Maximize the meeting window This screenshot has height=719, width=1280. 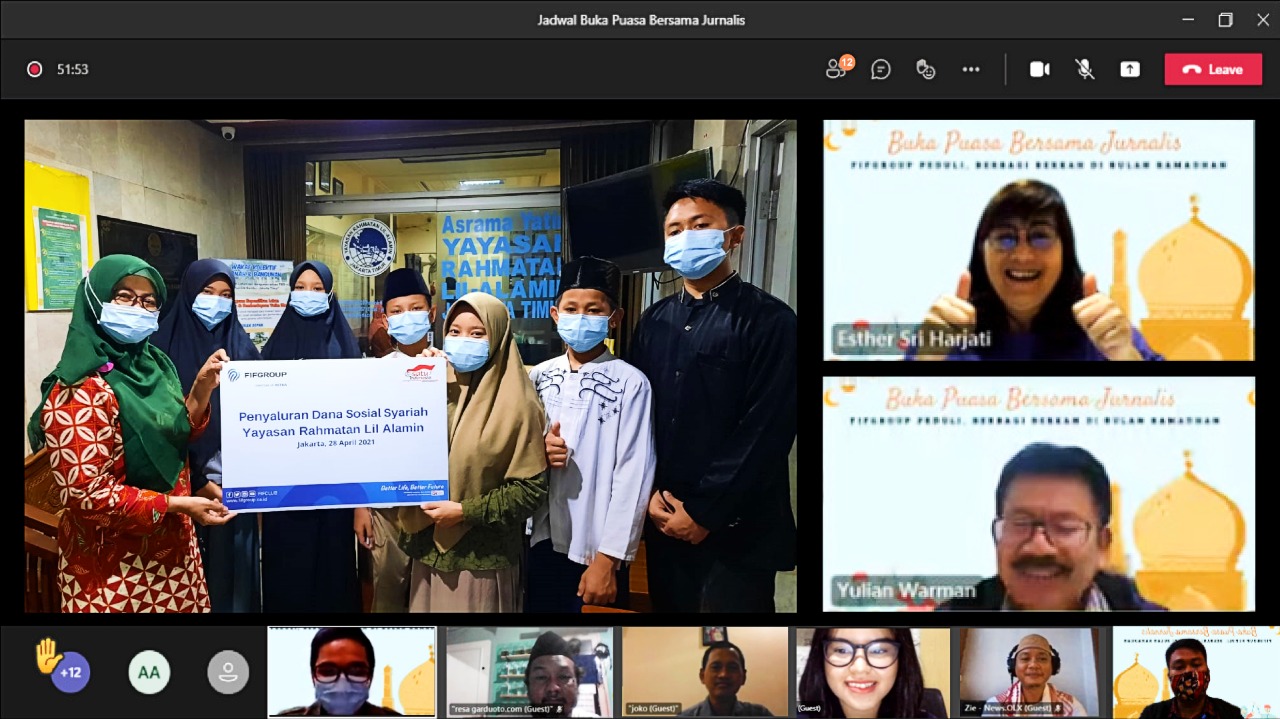coord(1225,20)
